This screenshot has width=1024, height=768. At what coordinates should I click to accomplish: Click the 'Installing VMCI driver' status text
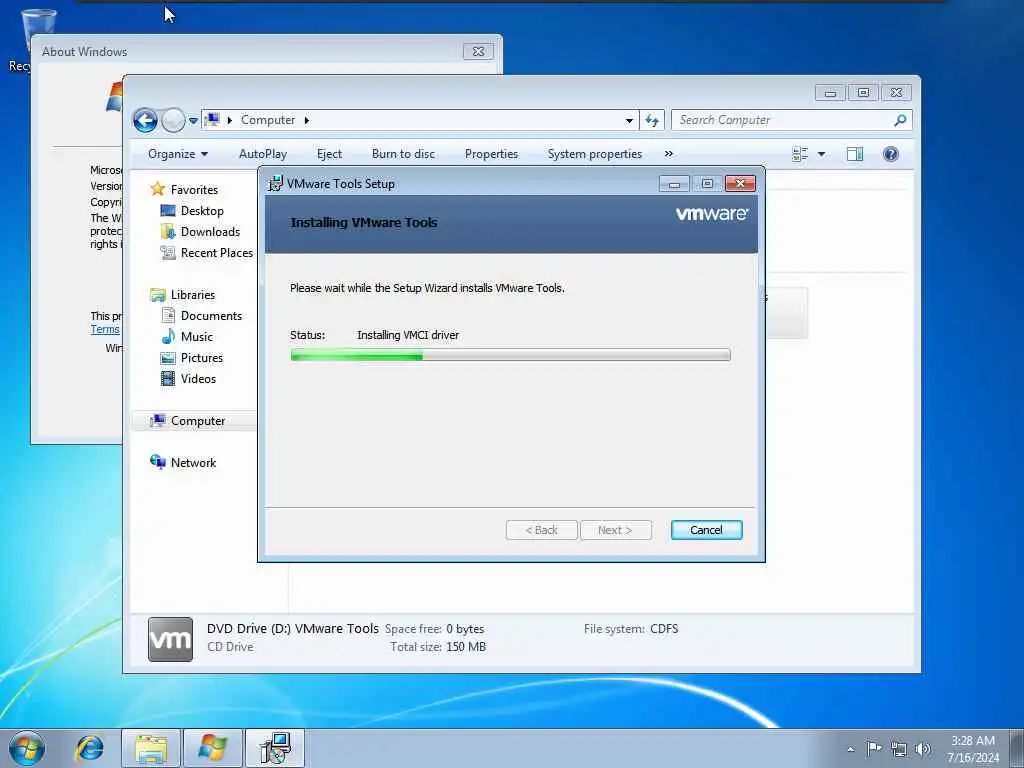click(408, 335)
